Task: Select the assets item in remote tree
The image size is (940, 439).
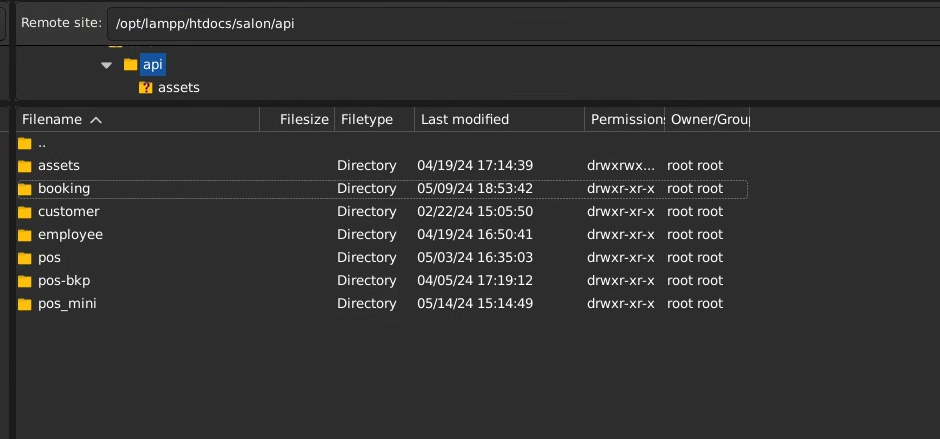Action: (x=178, y=87)
